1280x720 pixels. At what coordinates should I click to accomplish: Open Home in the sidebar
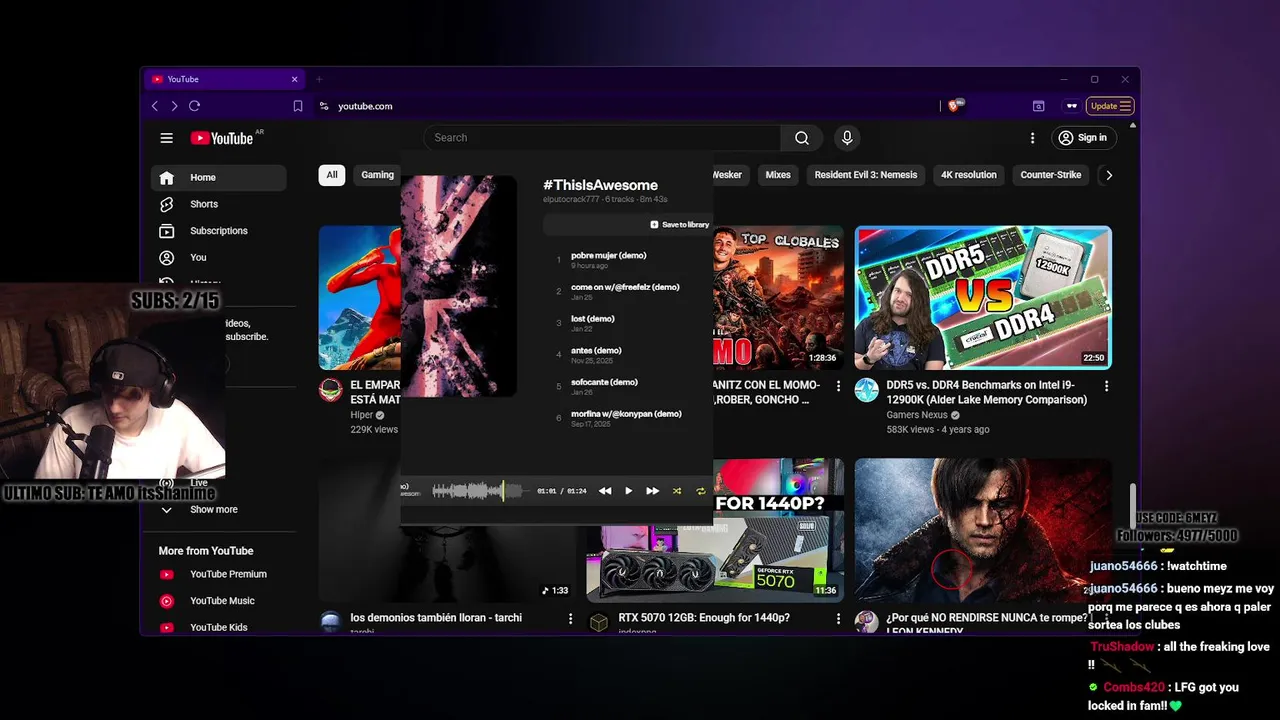coord(218,178)
